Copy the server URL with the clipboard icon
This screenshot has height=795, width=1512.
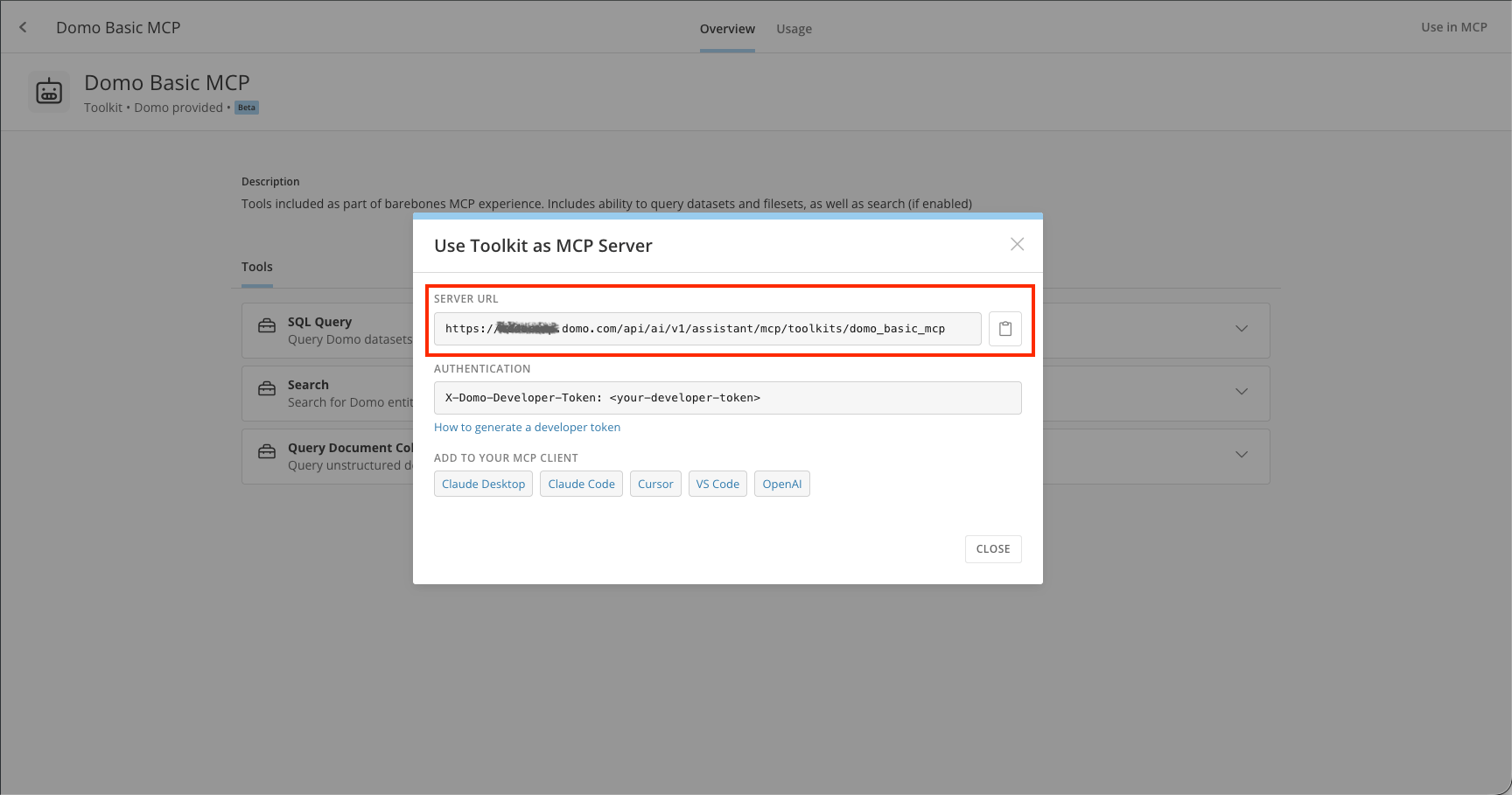pyautogui.click(x=1005, y=329)
